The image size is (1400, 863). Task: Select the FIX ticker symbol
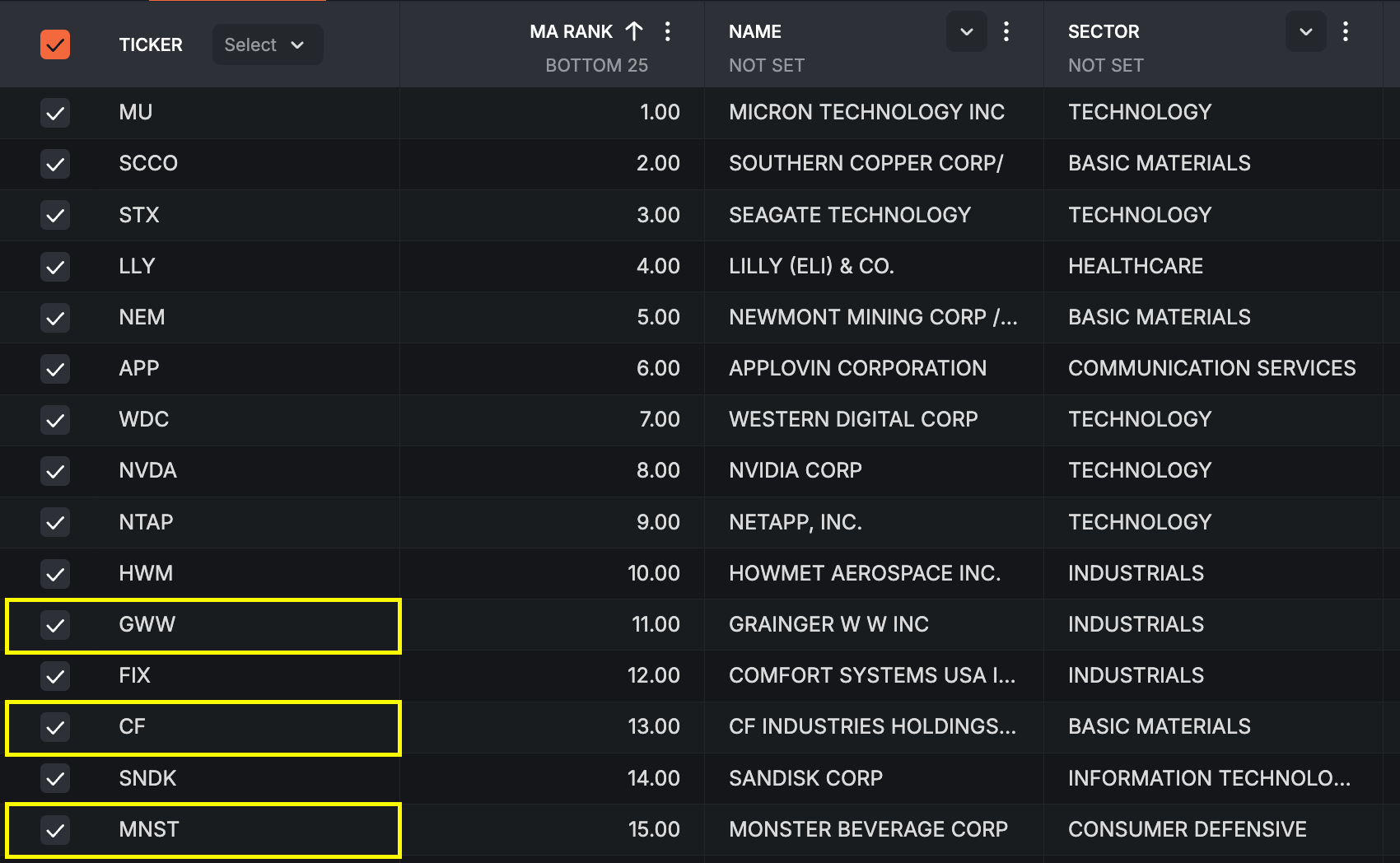135,675
